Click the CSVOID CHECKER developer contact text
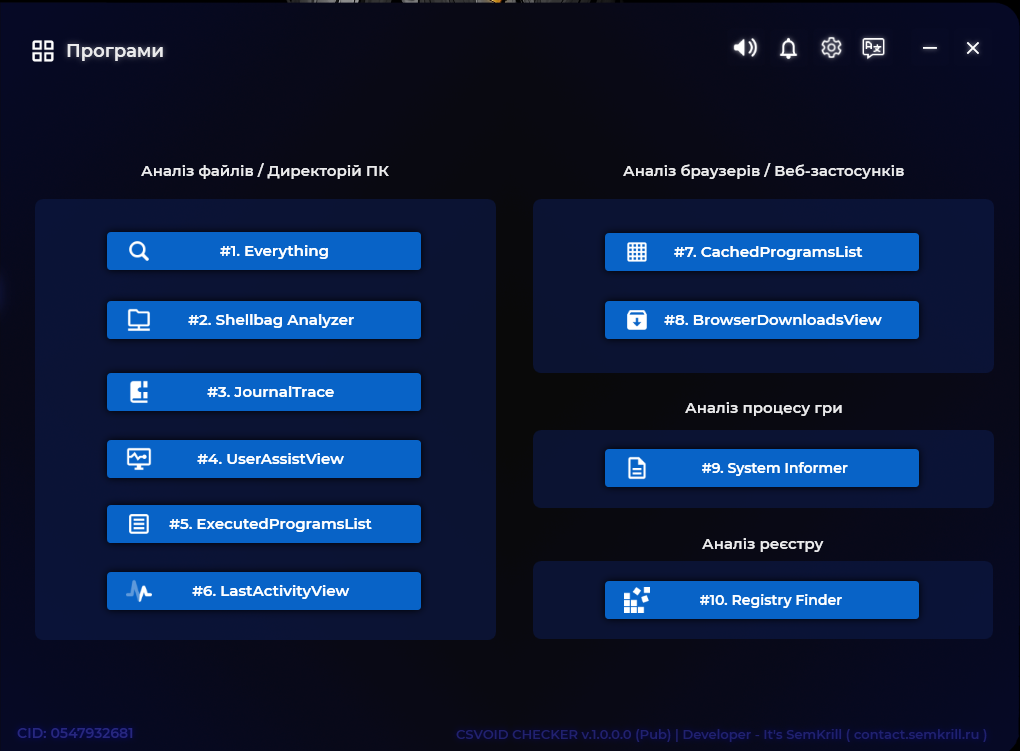 click(x=721, y=734)
